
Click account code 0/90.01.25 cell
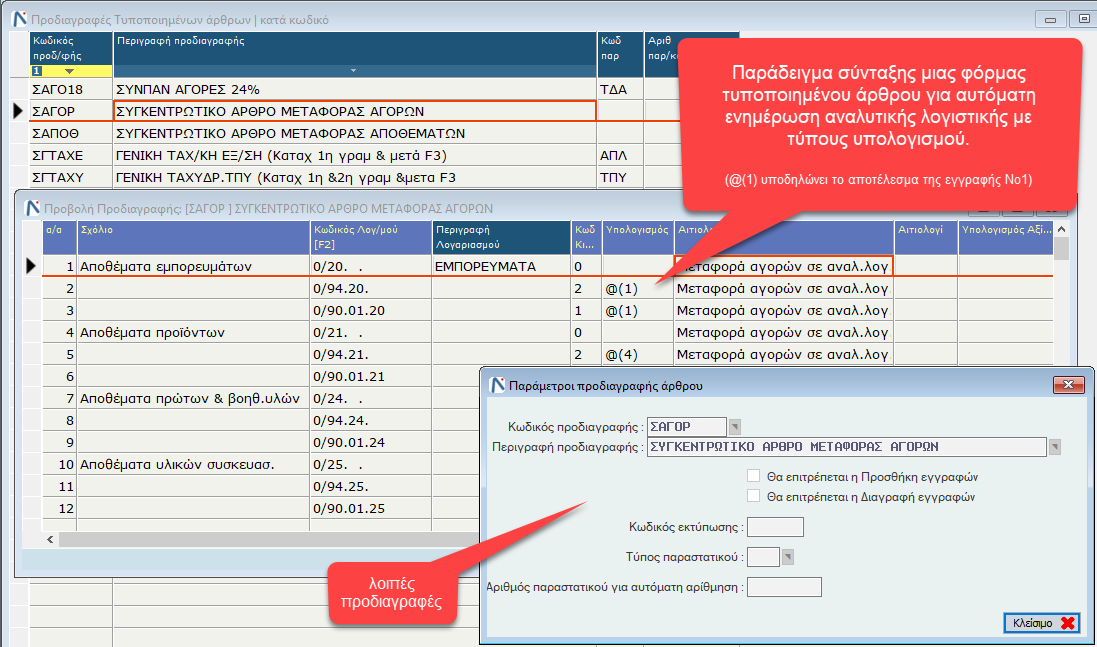point(371,508)
